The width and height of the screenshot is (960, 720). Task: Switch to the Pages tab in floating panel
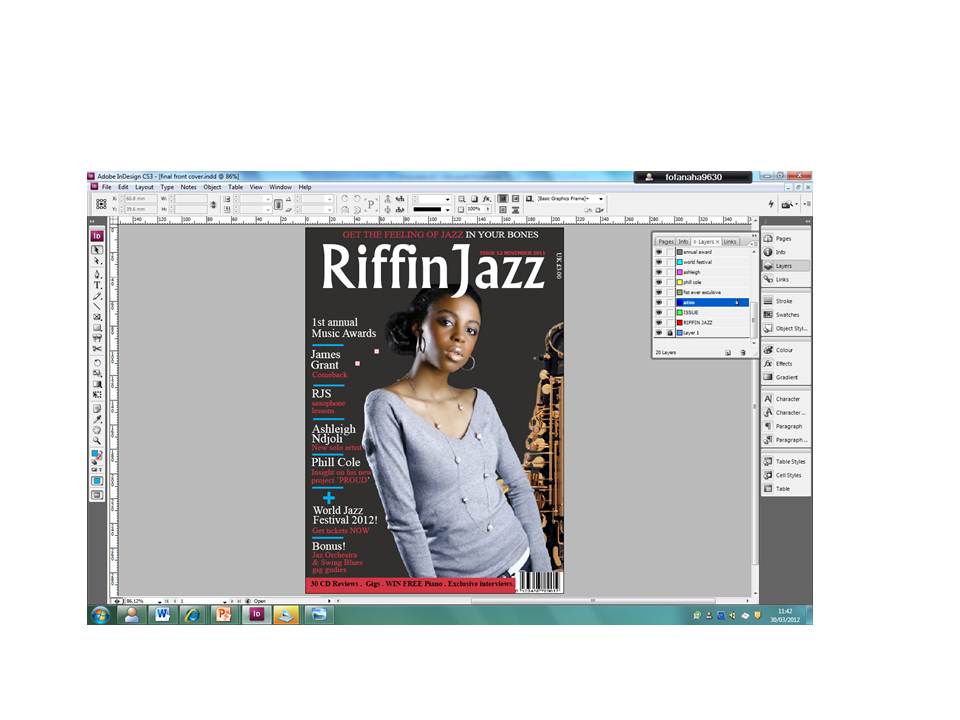(x=665, y=242)
